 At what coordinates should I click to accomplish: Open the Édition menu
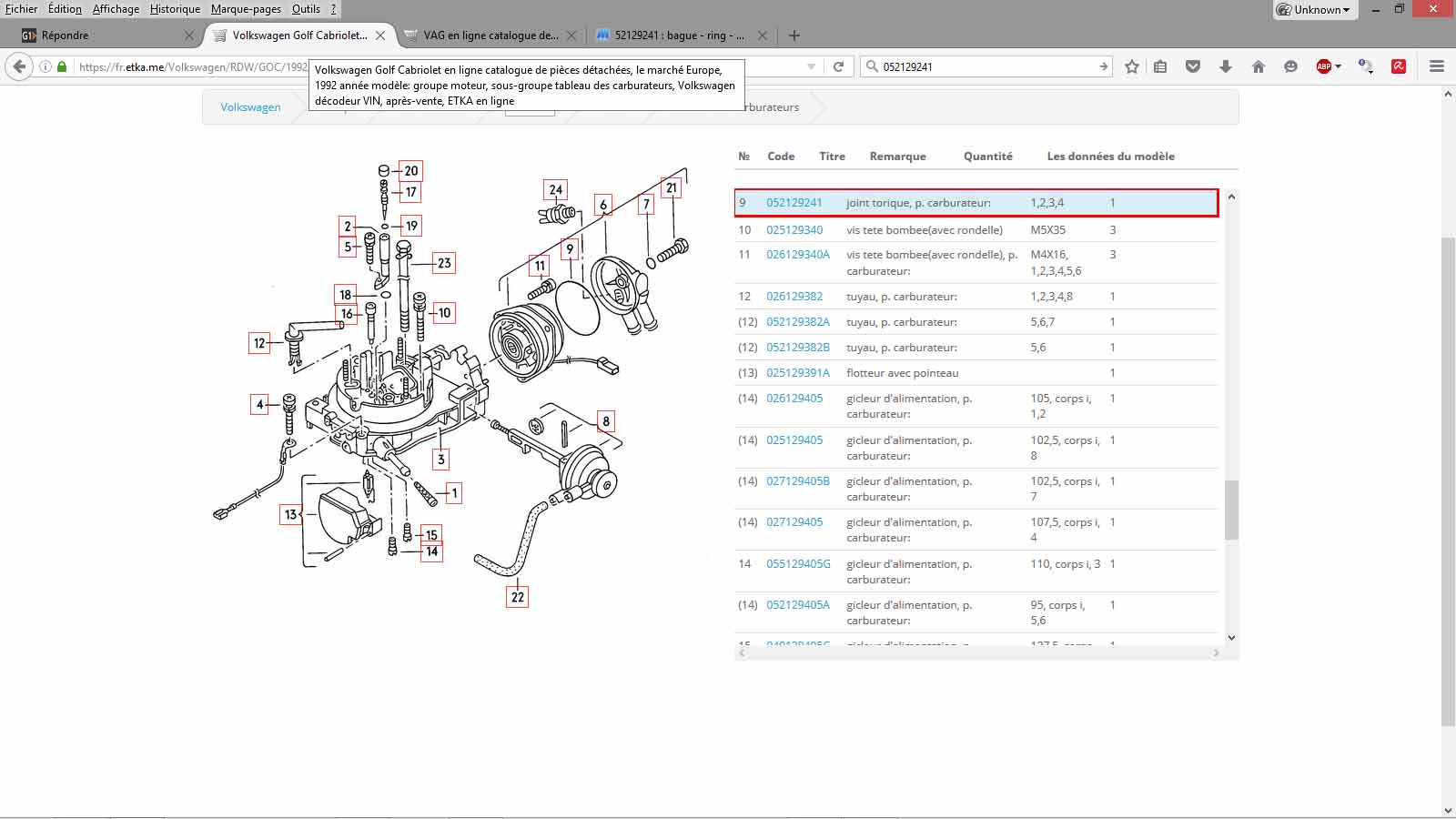point(65,9)
